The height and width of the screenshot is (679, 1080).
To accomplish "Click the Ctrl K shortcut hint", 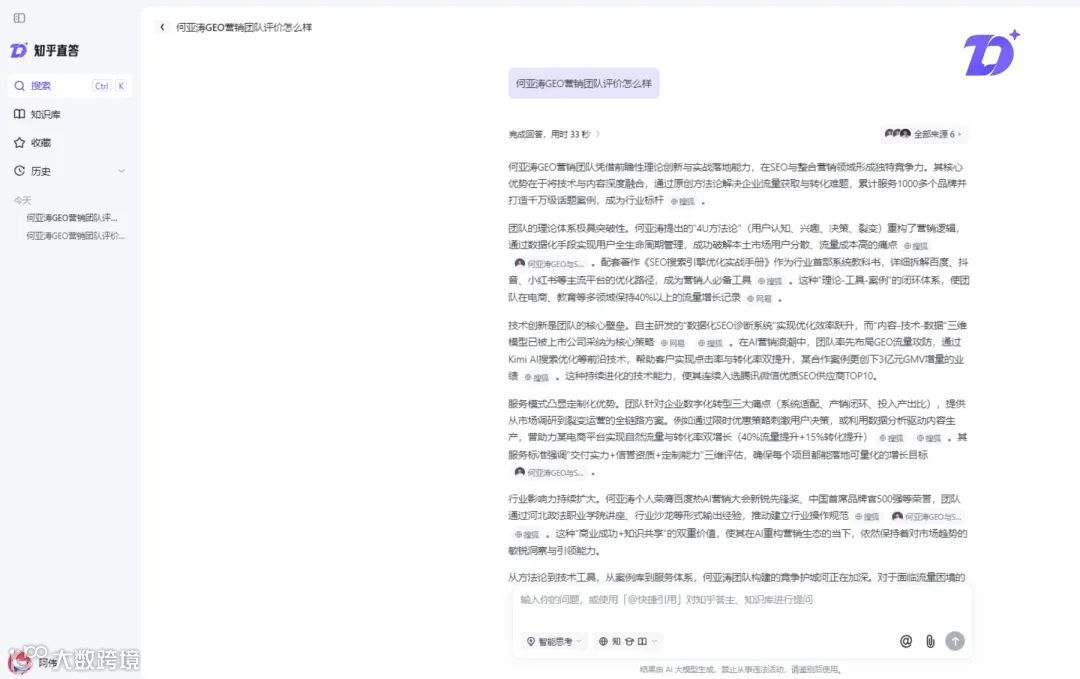I will pyautogui.click(x=110, y=86).
